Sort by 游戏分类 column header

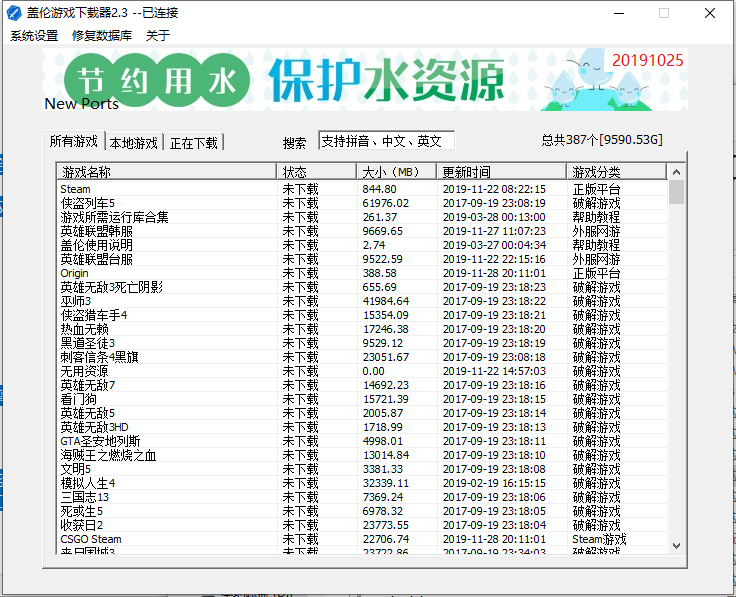(x=617, y=172)
